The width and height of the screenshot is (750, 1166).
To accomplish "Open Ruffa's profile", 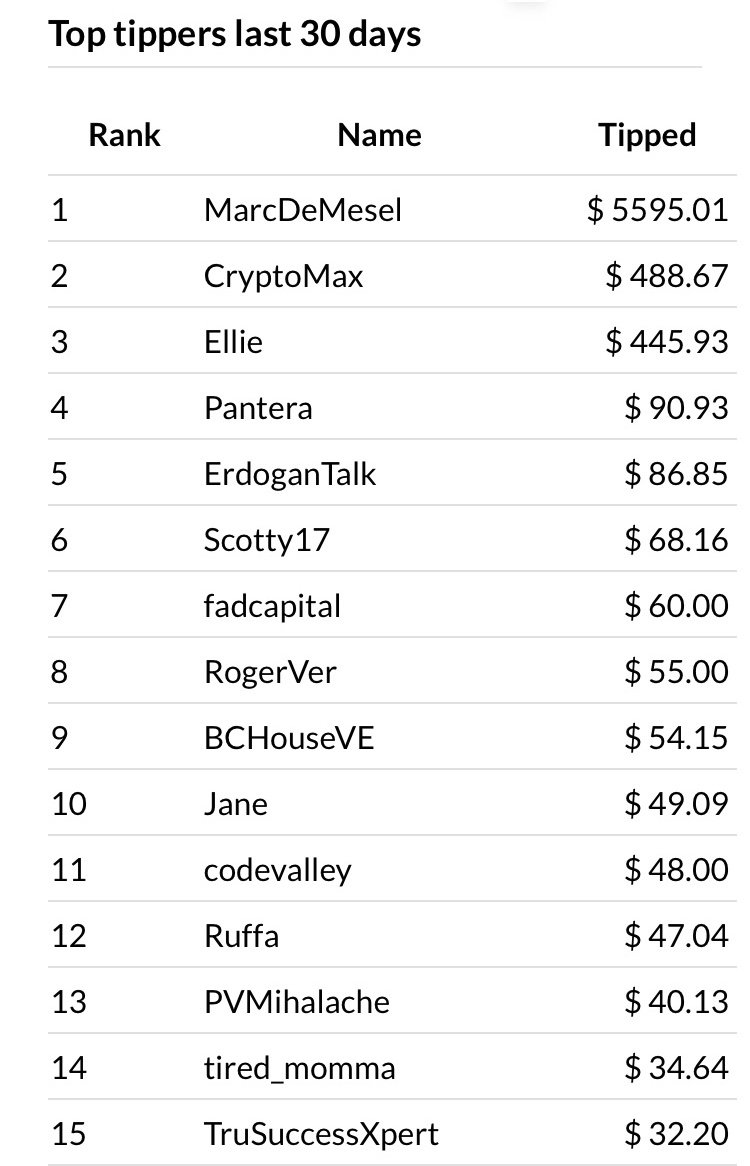I will pos(242,935).
